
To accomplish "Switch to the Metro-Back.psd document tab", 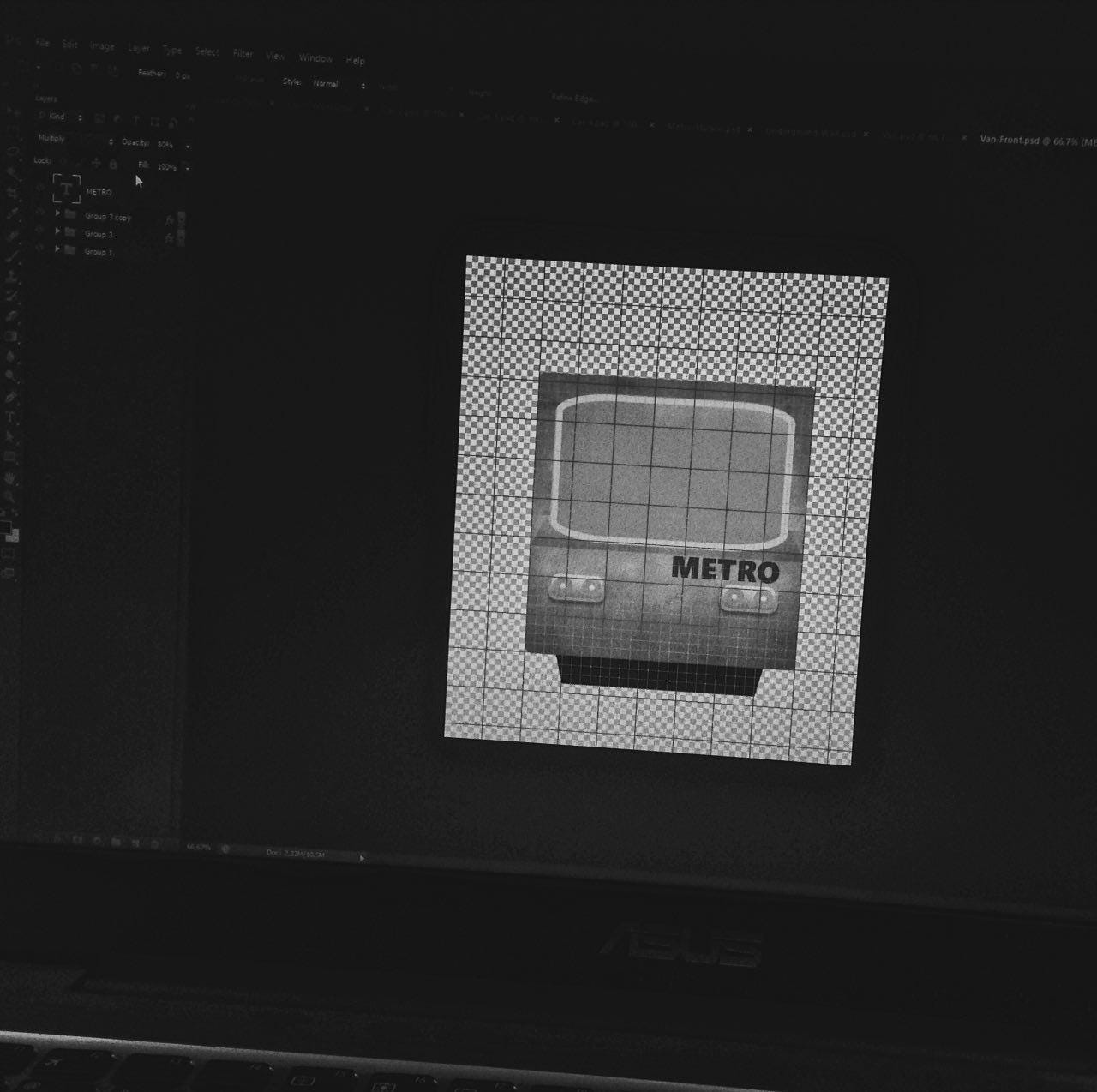I will point(703,129).
